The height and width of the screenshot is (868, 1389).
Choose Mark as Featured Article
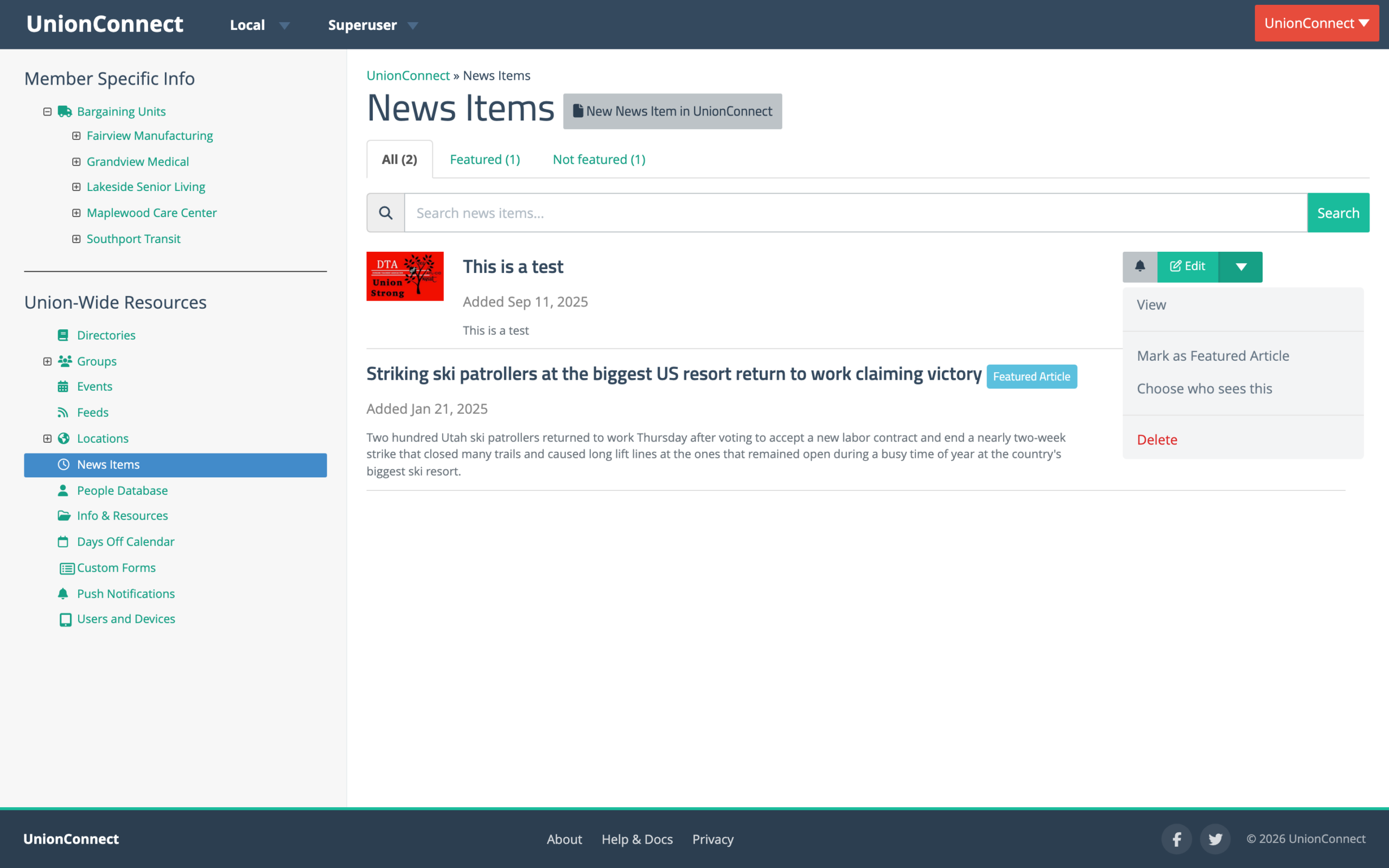pos(1243,356)
